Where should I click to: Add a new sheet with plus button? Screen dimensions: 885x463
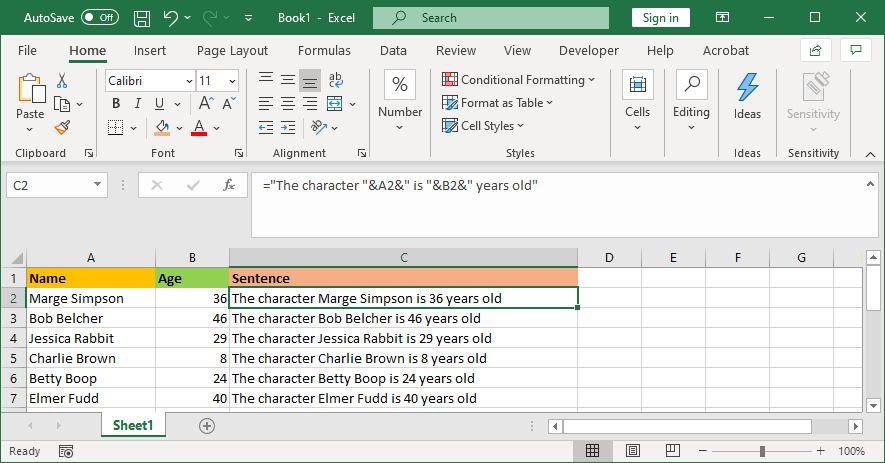(207, 425)
